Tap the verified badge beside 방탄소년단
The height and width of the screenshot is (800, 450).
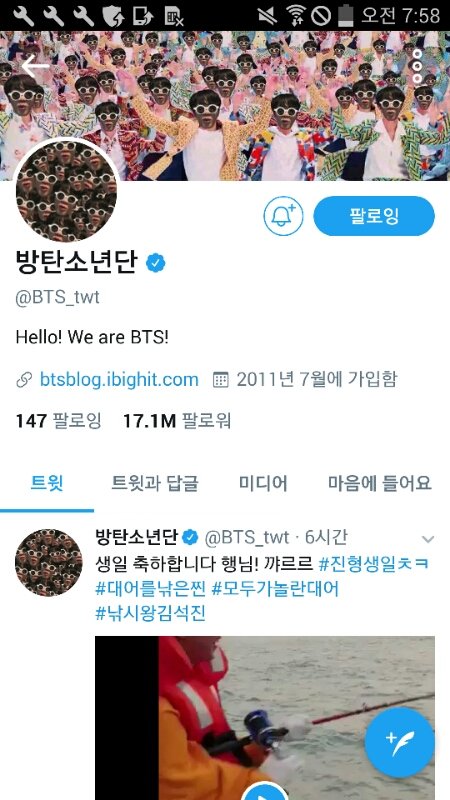click(155, 263)
